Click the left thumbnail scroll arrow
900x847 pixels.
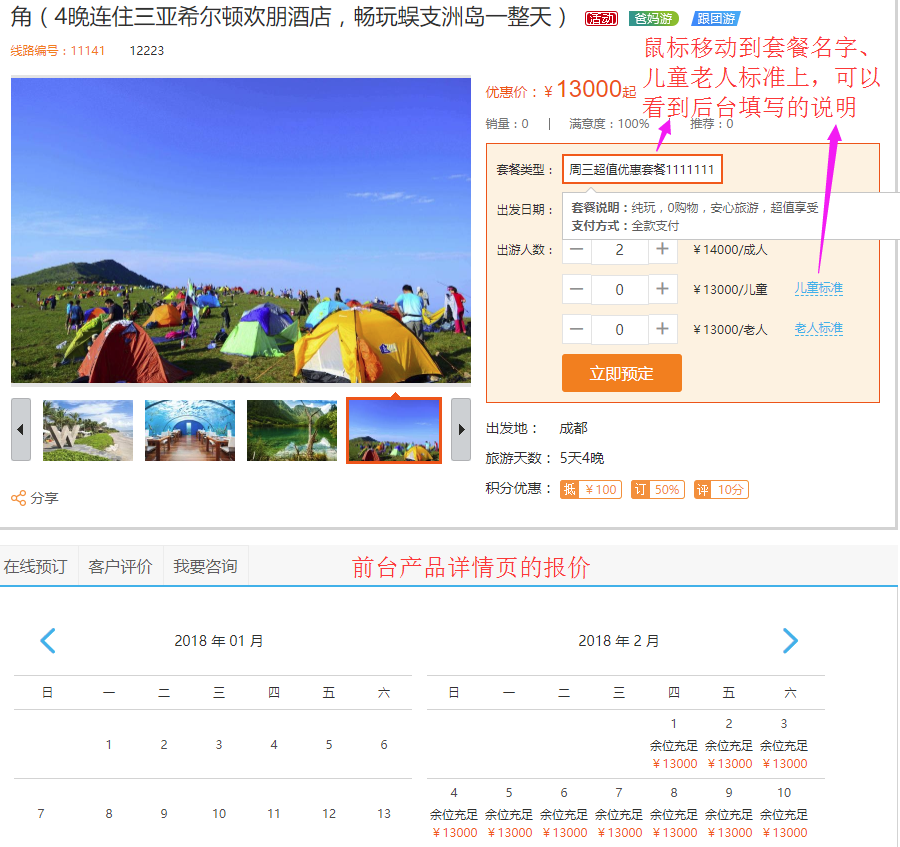pyautogui.click(x=21, y=430)
